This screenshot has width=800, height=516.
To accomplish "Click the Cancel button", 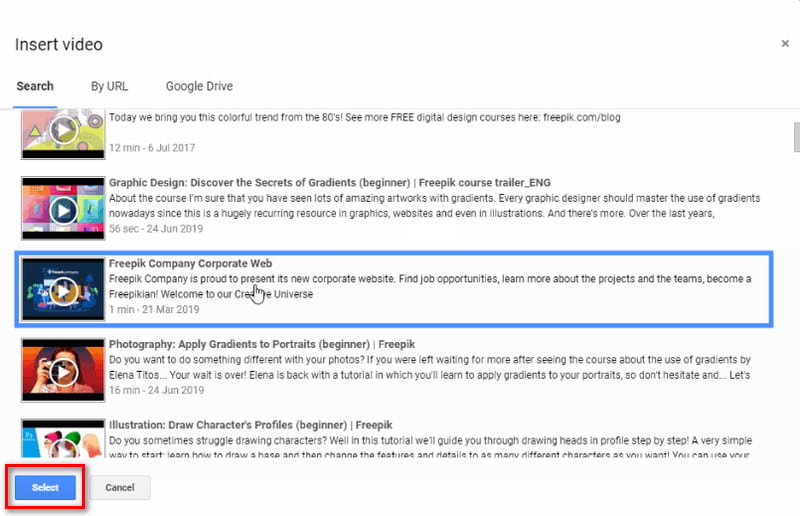I will point(120,487).
